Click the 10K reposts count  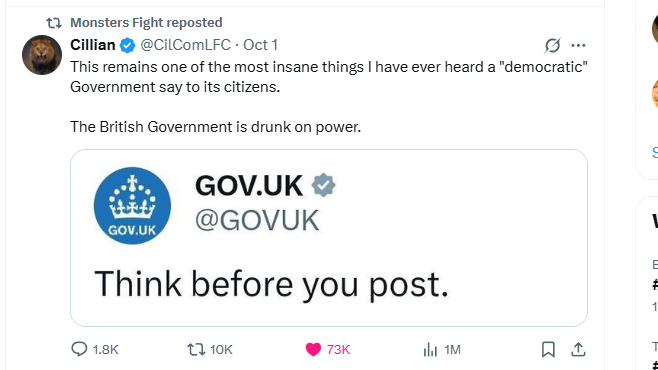(221, 349)
